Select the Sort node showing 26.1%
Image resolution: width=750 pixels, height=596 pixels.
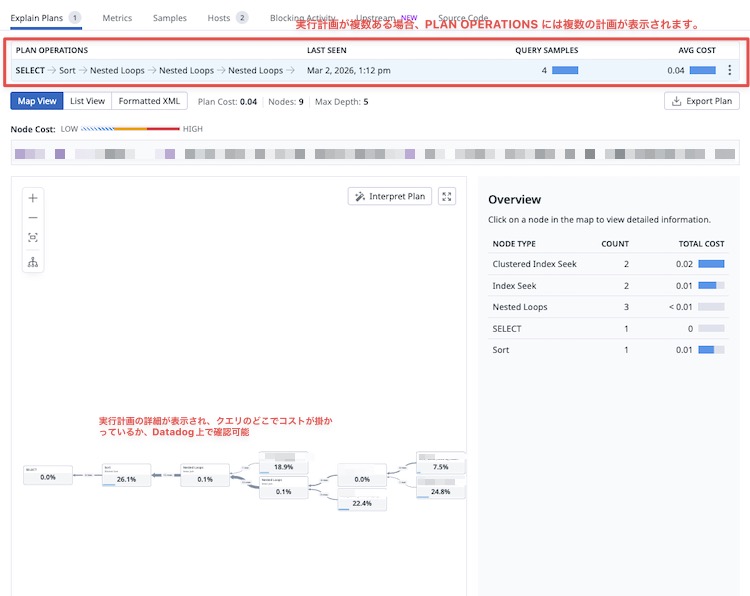126,475
